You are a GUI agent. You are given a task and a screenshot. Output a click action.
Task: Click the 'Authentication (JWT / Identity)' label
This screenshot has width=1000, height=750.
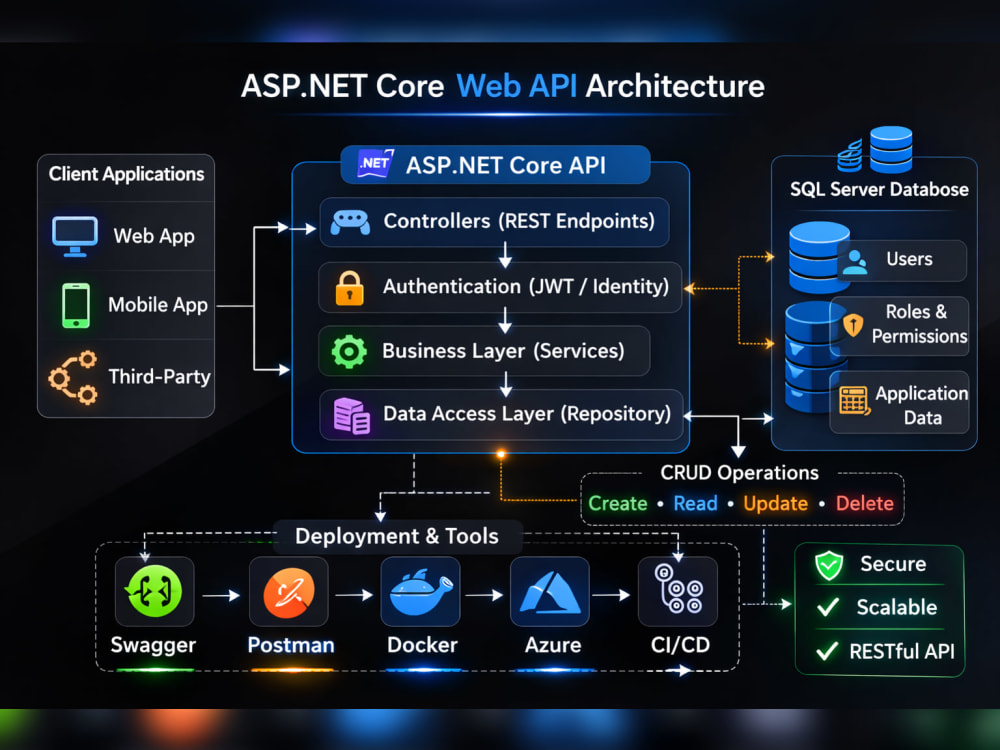coord(526,286)
